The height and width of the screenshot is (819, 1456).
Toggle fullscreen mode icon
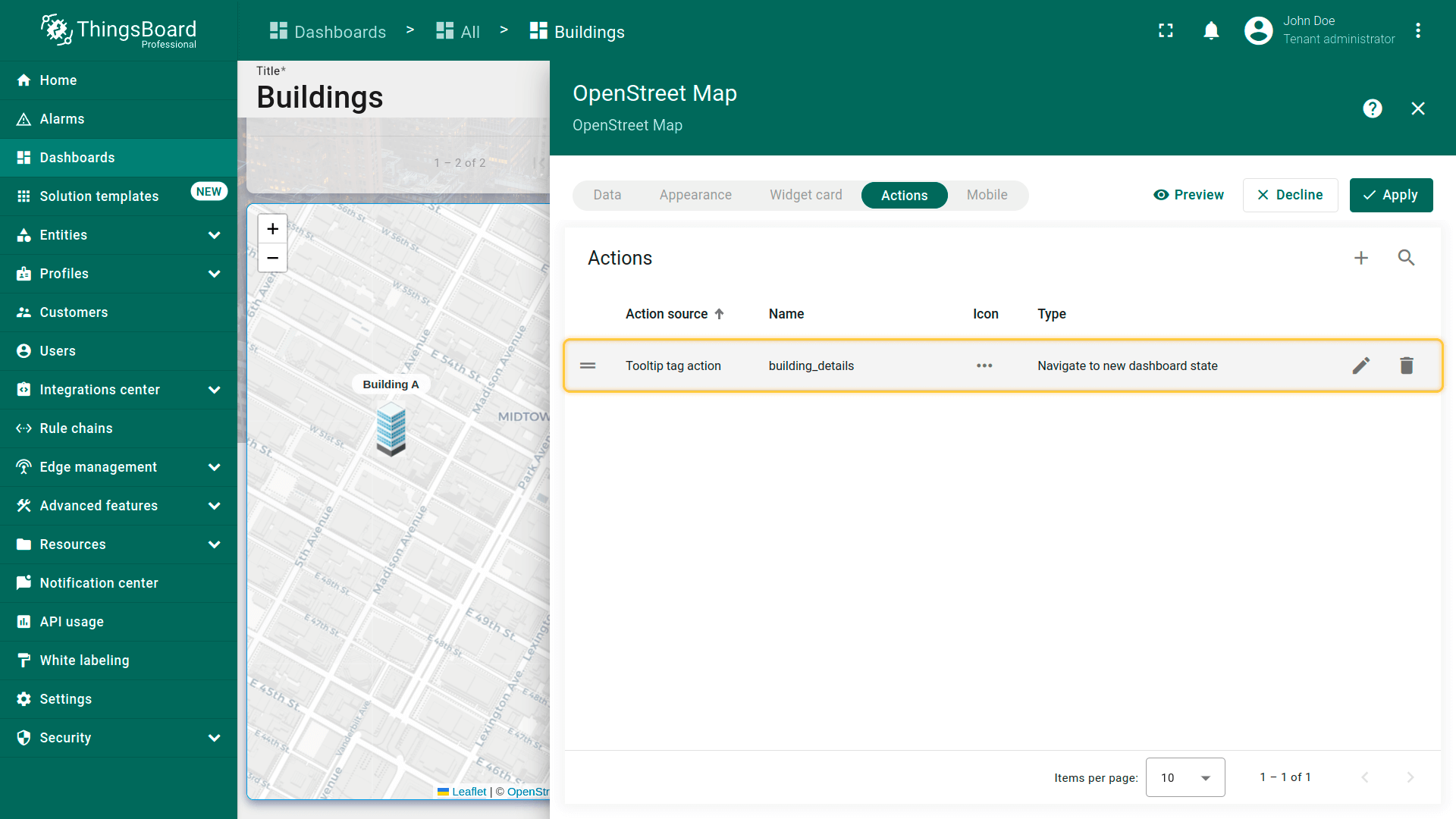(x=1166, y=31)
